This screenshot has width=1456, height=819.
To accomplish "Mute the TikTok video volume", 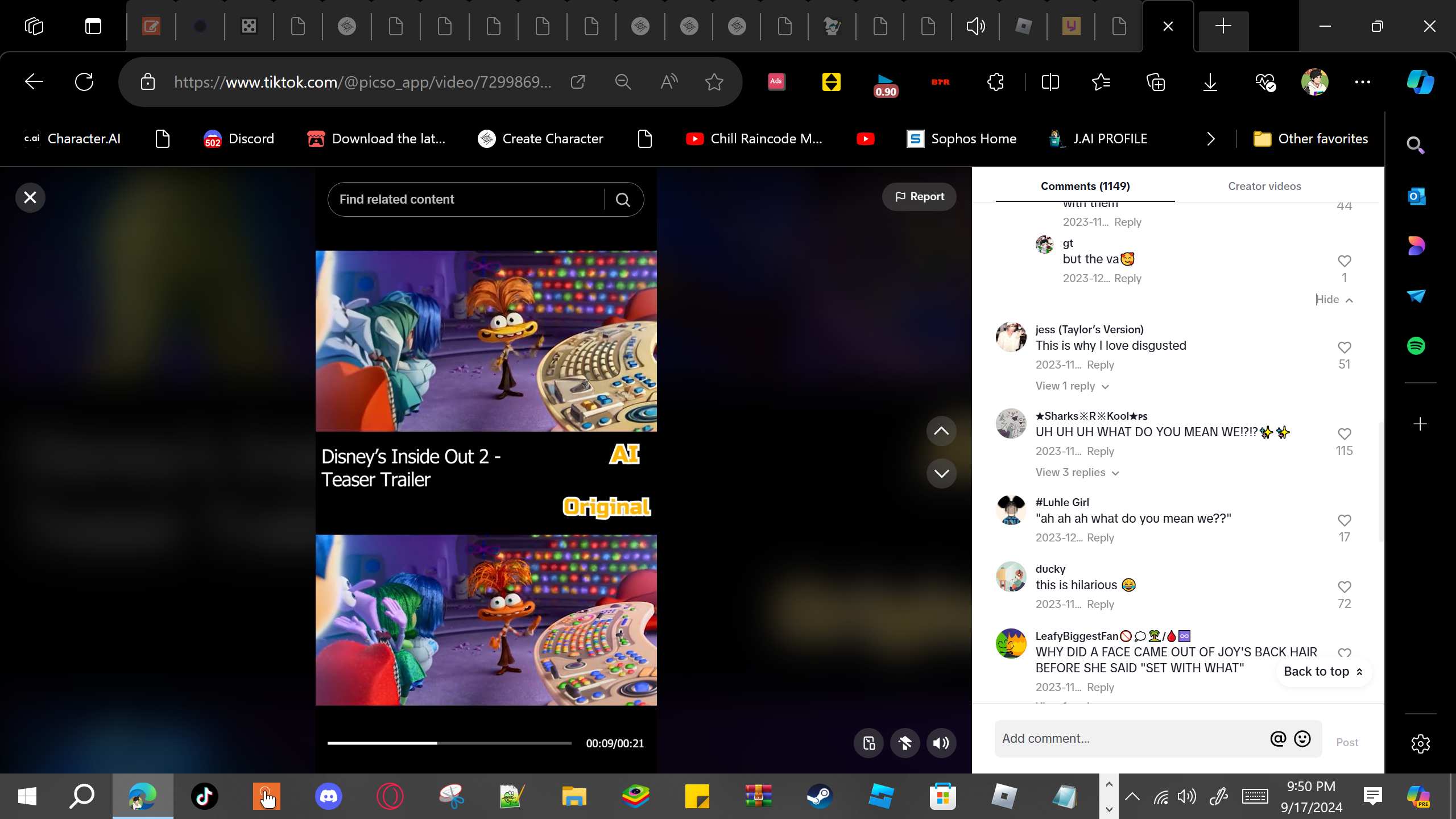I will [941, 743].
